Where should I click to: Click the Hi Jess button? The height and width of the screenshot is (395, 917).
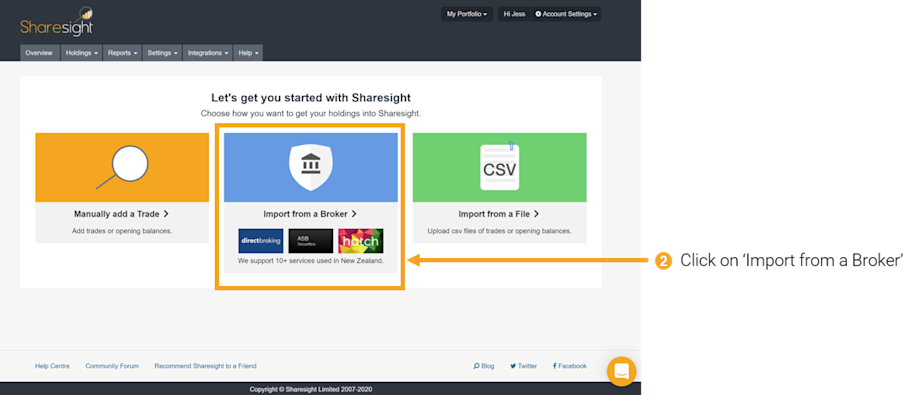[x=515, y=14]
